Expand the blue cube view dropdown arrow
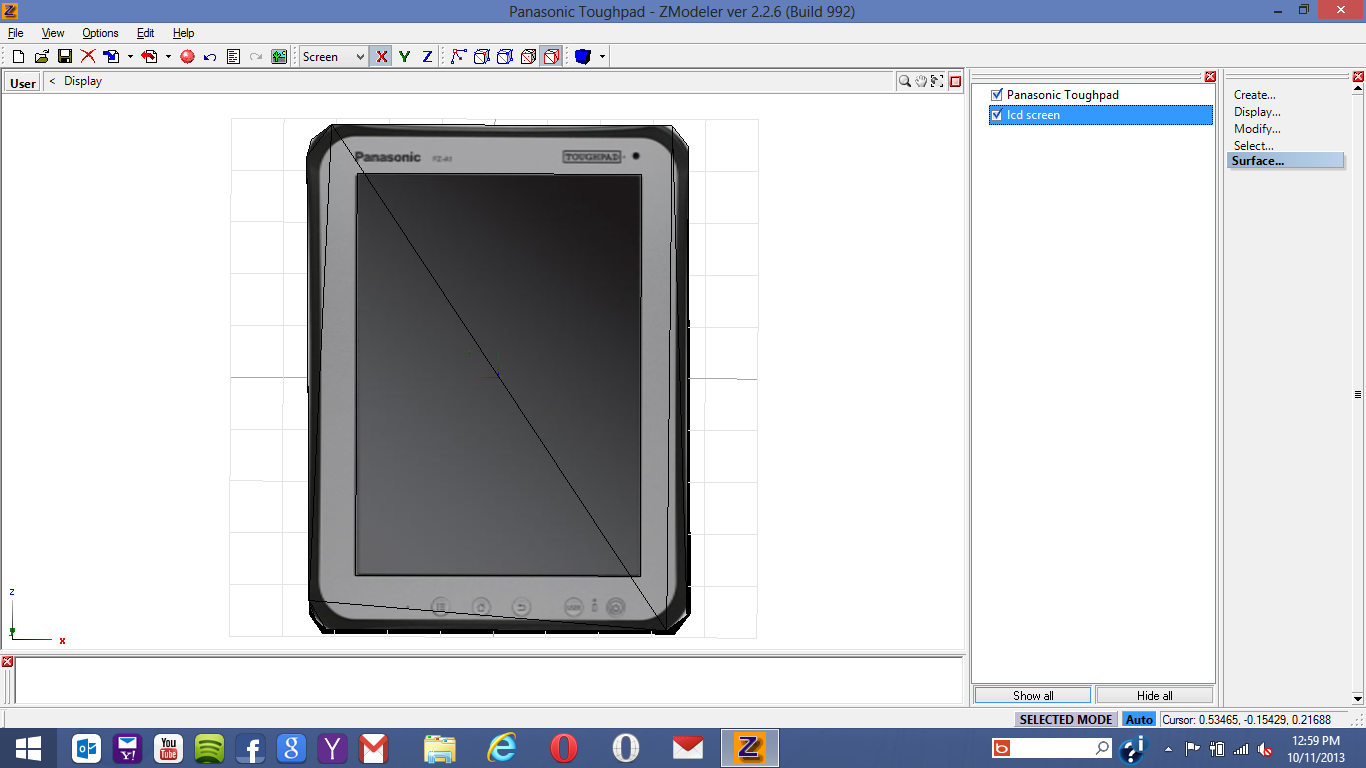The height and width of the screenshot is (768, 1366). (602, 57)
